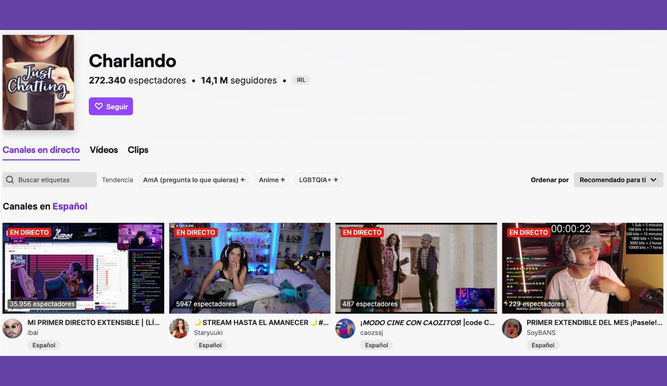Add the LGBTQIA+ tag filter

318,180
